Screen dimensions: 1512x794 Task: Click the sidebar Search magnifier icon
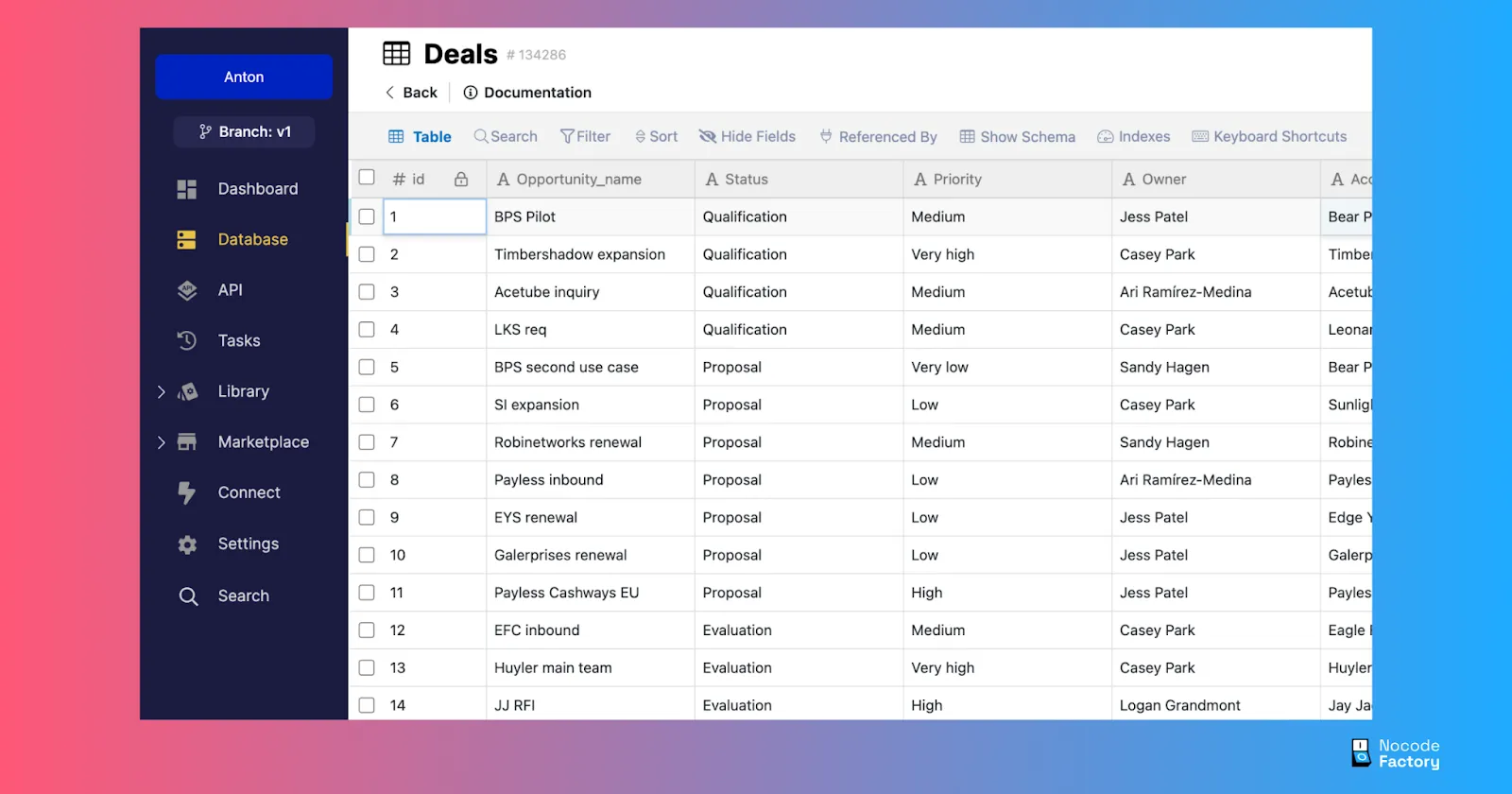188,596
